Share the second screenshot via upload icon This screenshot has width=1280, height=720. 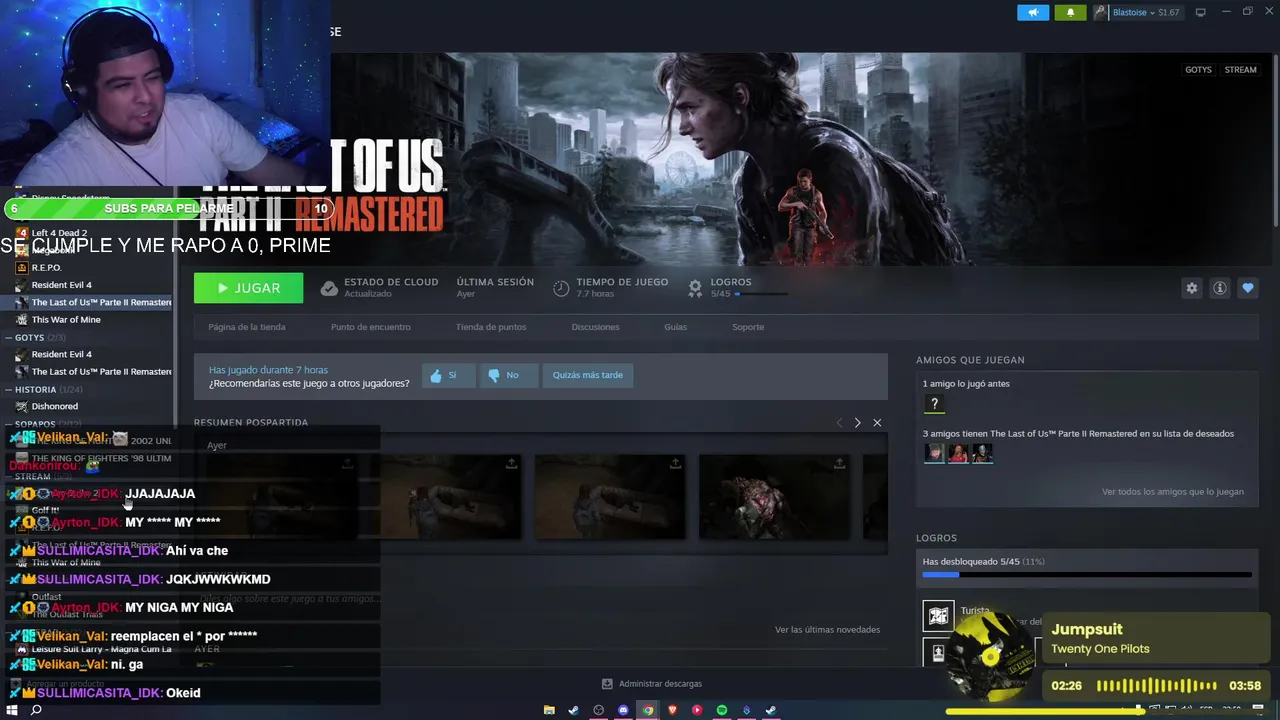coord(511,463)
